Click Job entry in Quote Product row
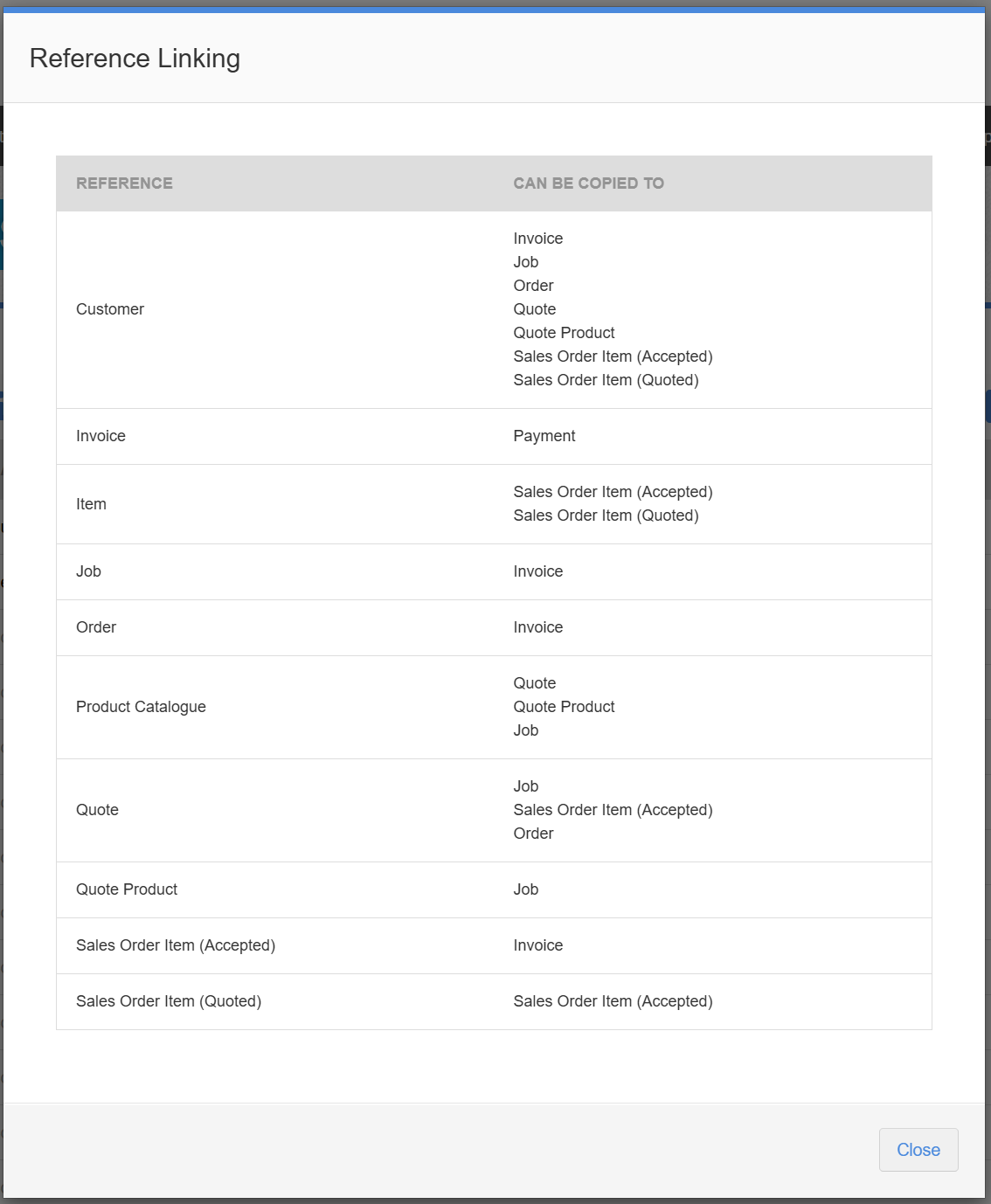Screen dimensions: 991x1204 (x=526, y=889)
